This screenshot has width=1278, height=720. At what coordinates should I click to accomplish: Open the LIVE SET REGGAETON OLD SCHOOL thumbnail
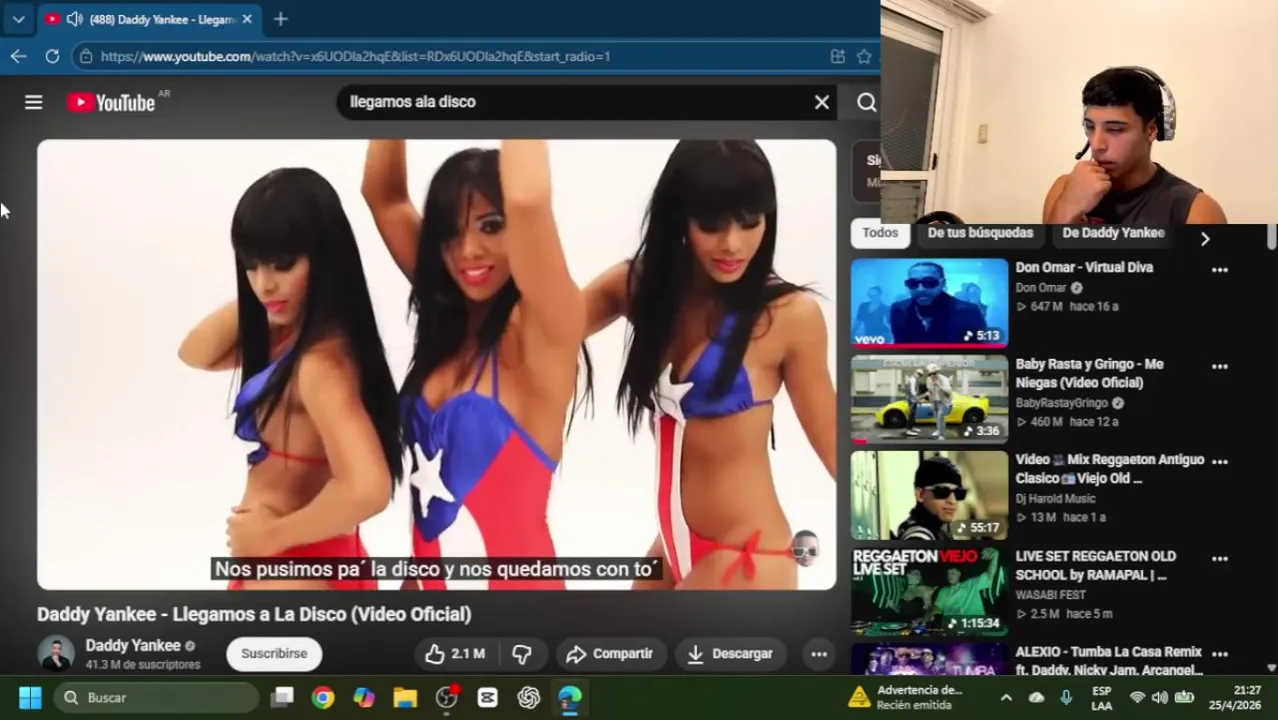click(x=929, y=591)
